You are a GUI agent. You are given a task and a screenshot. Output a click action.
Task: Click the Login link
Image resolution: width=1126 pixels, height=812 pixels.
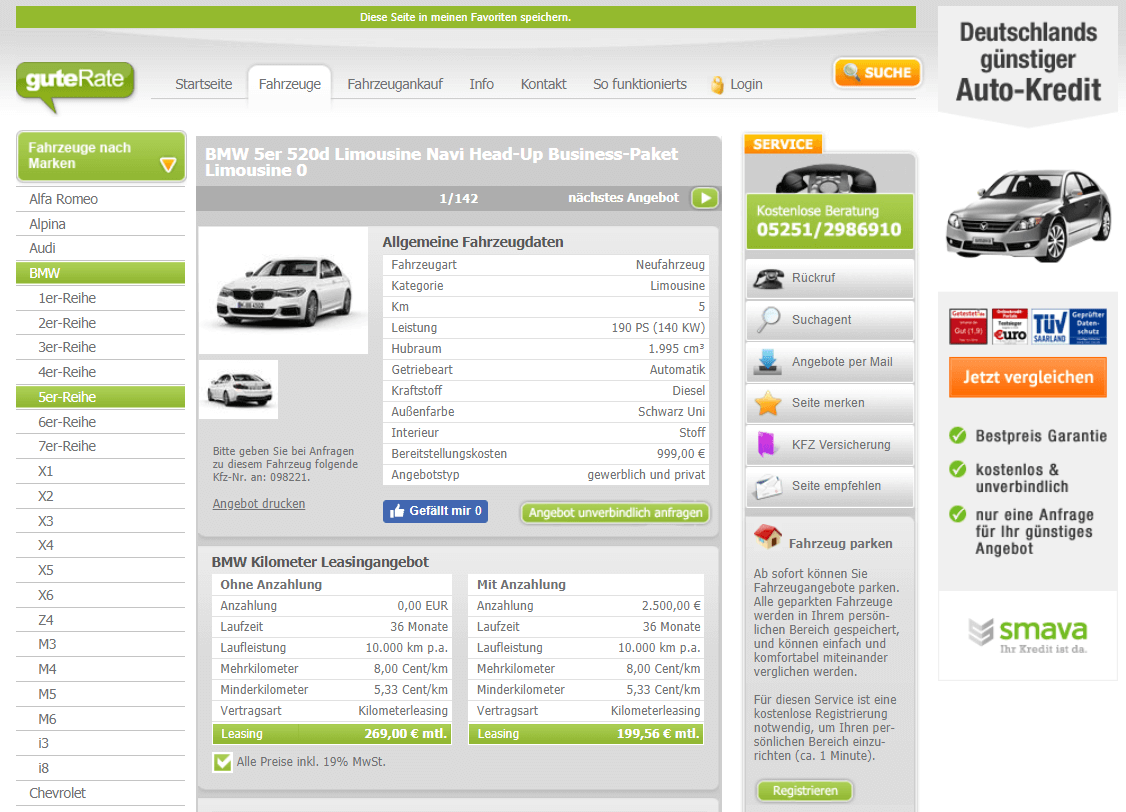[x=746, y=84]
